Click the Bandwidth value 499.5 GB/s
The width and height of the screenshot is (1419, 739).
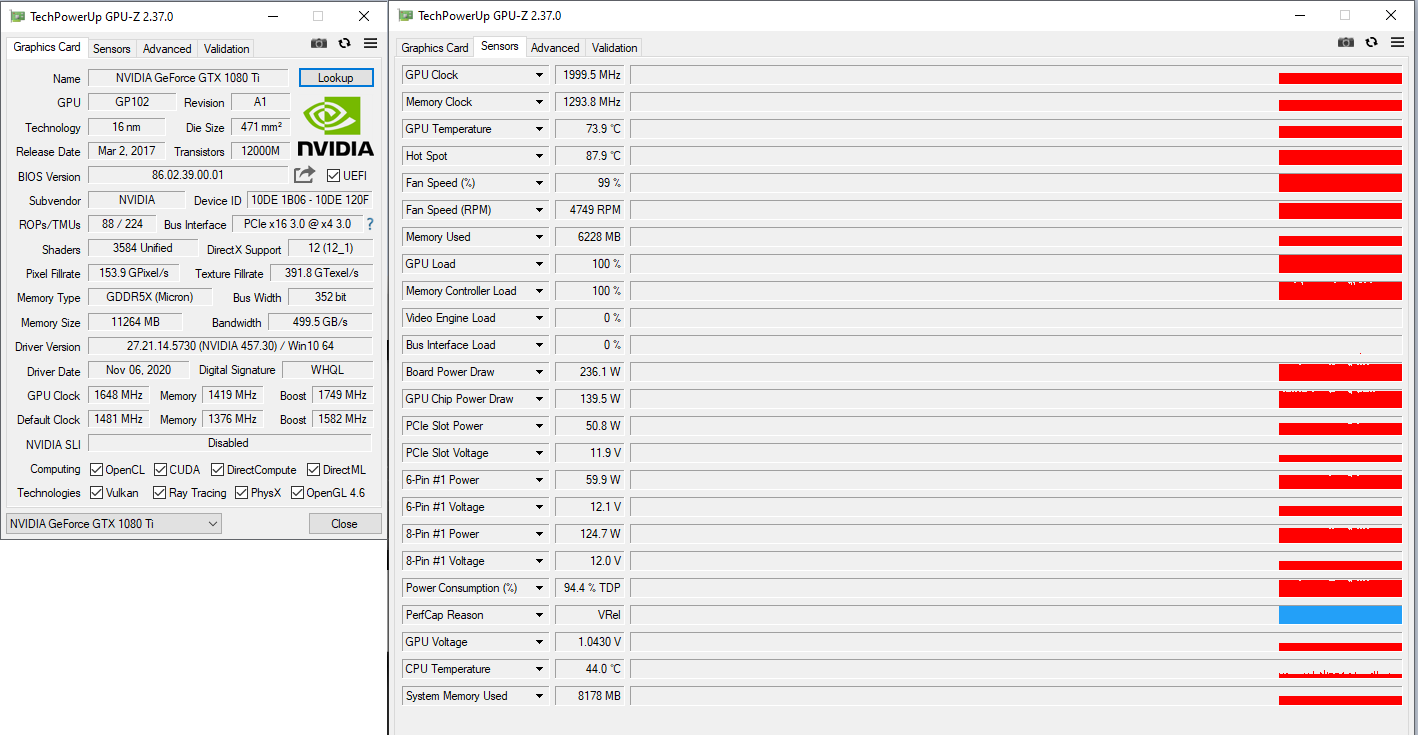(321, 322)
